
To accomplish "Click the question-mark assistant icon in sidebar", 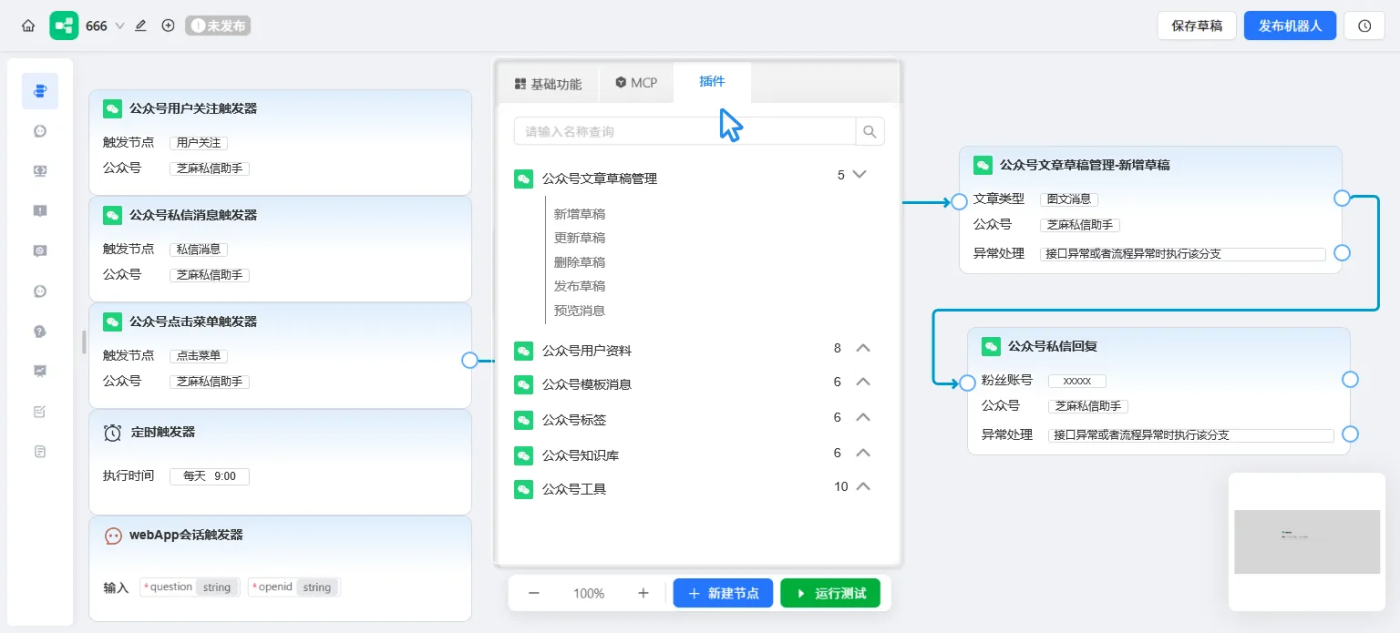I will (x=40, y=331).
